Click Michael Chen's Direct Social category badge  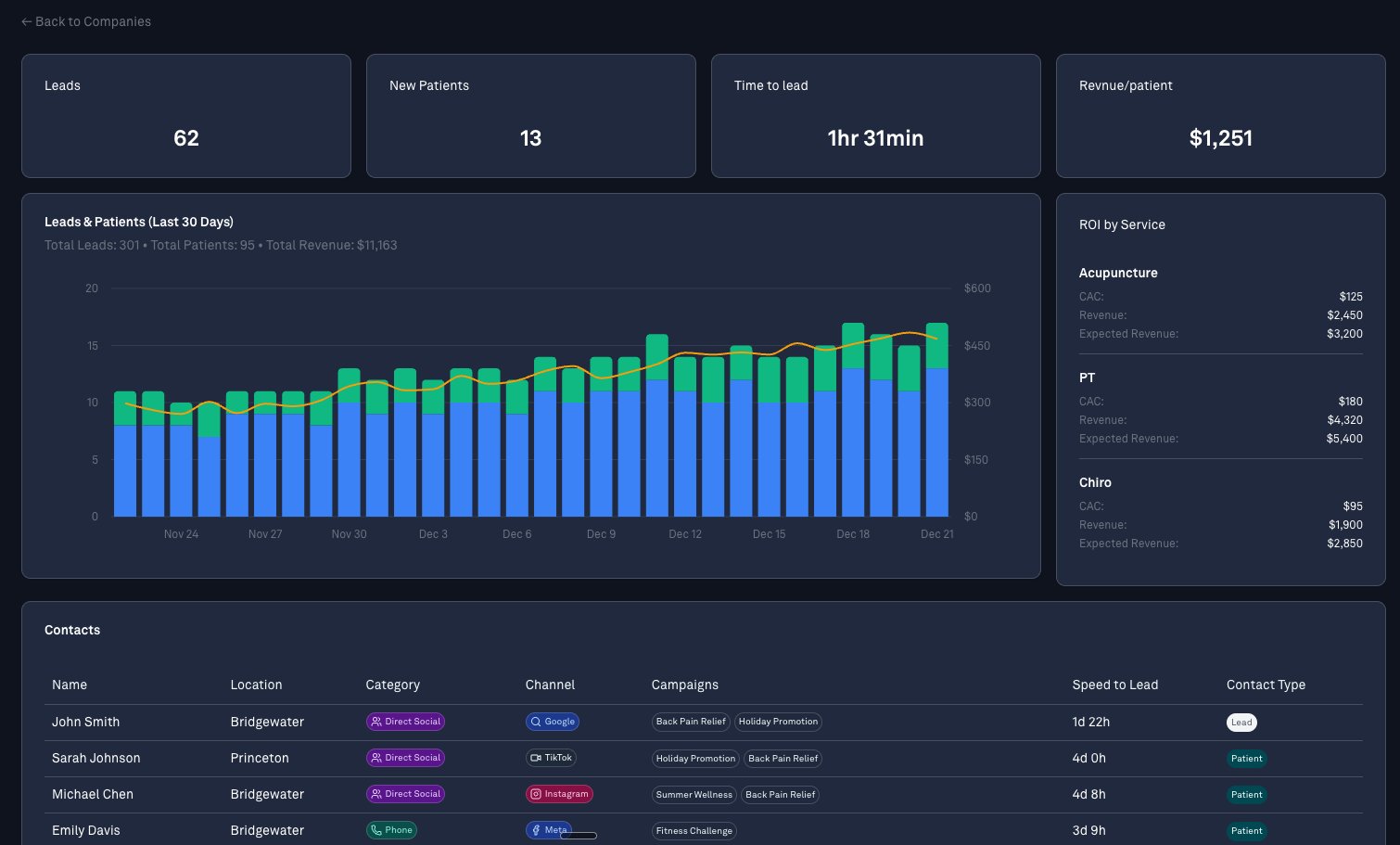[405, 794]
